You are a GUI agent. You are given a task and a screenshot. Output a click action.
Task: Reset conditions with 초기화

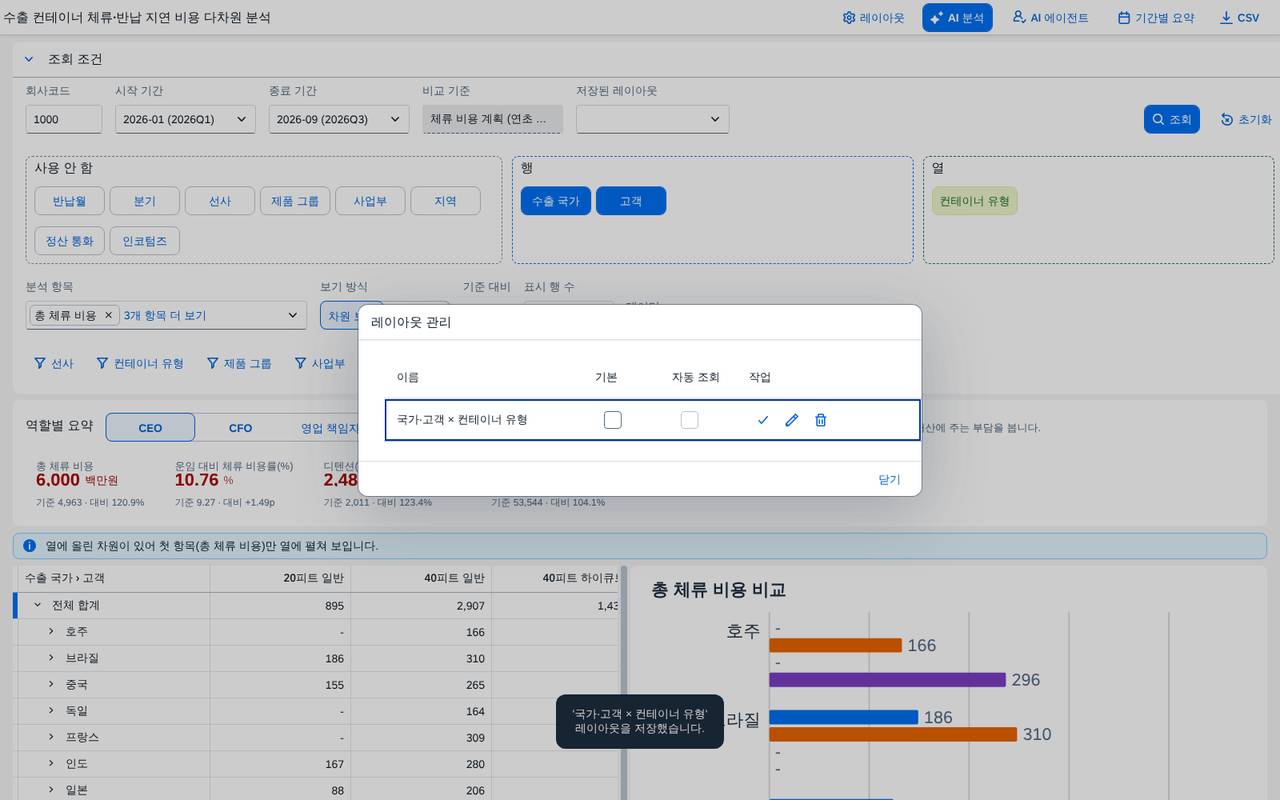point(1246,119)
